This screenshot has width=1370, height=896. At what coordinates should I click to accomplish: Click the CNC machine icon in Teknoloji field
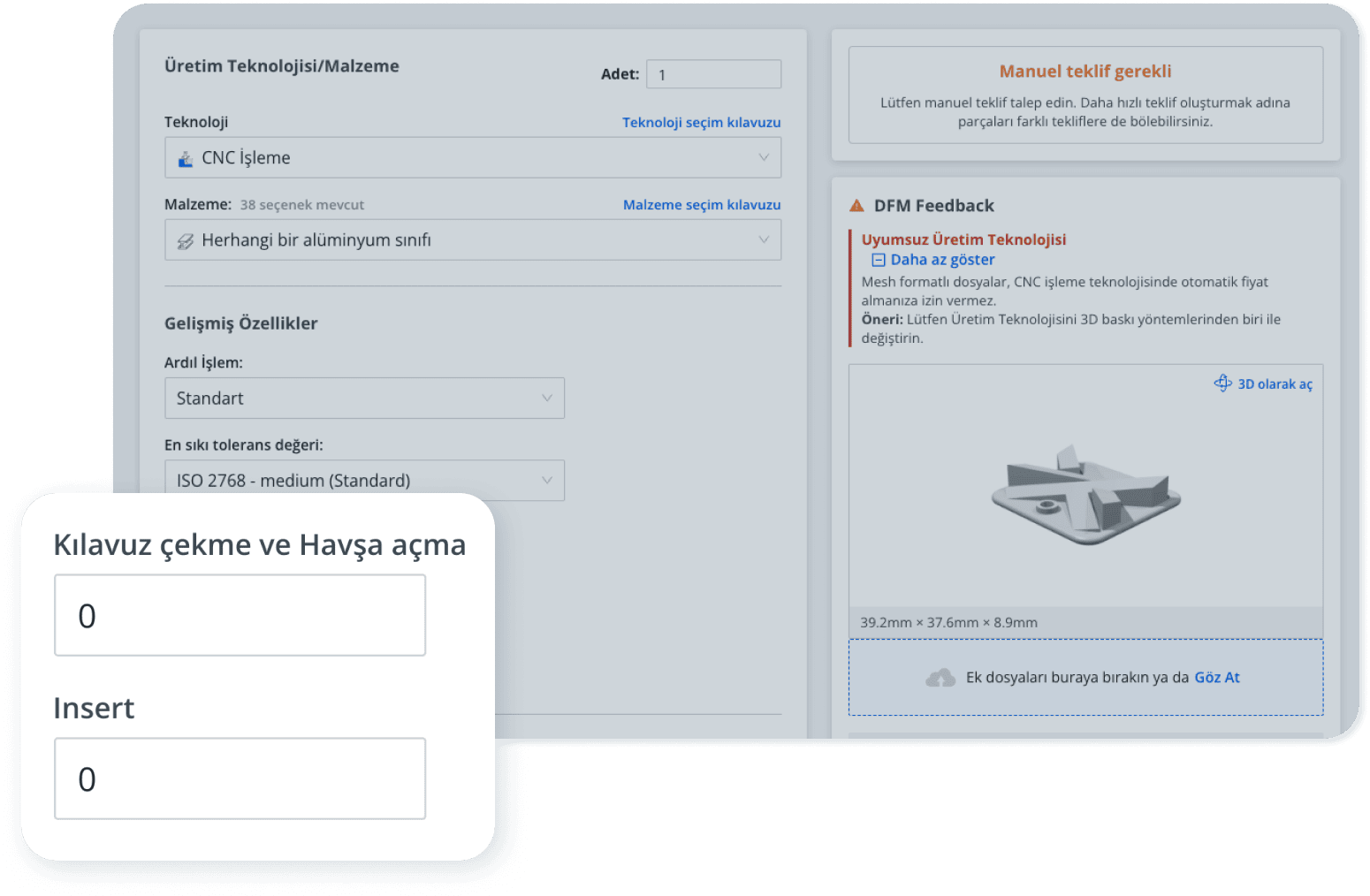186,159
